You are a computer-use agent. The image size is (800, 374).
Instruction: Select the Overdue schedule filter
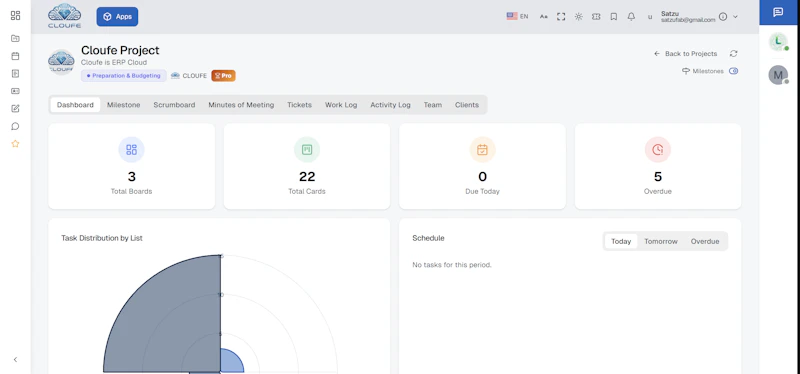tap(705, 241)
